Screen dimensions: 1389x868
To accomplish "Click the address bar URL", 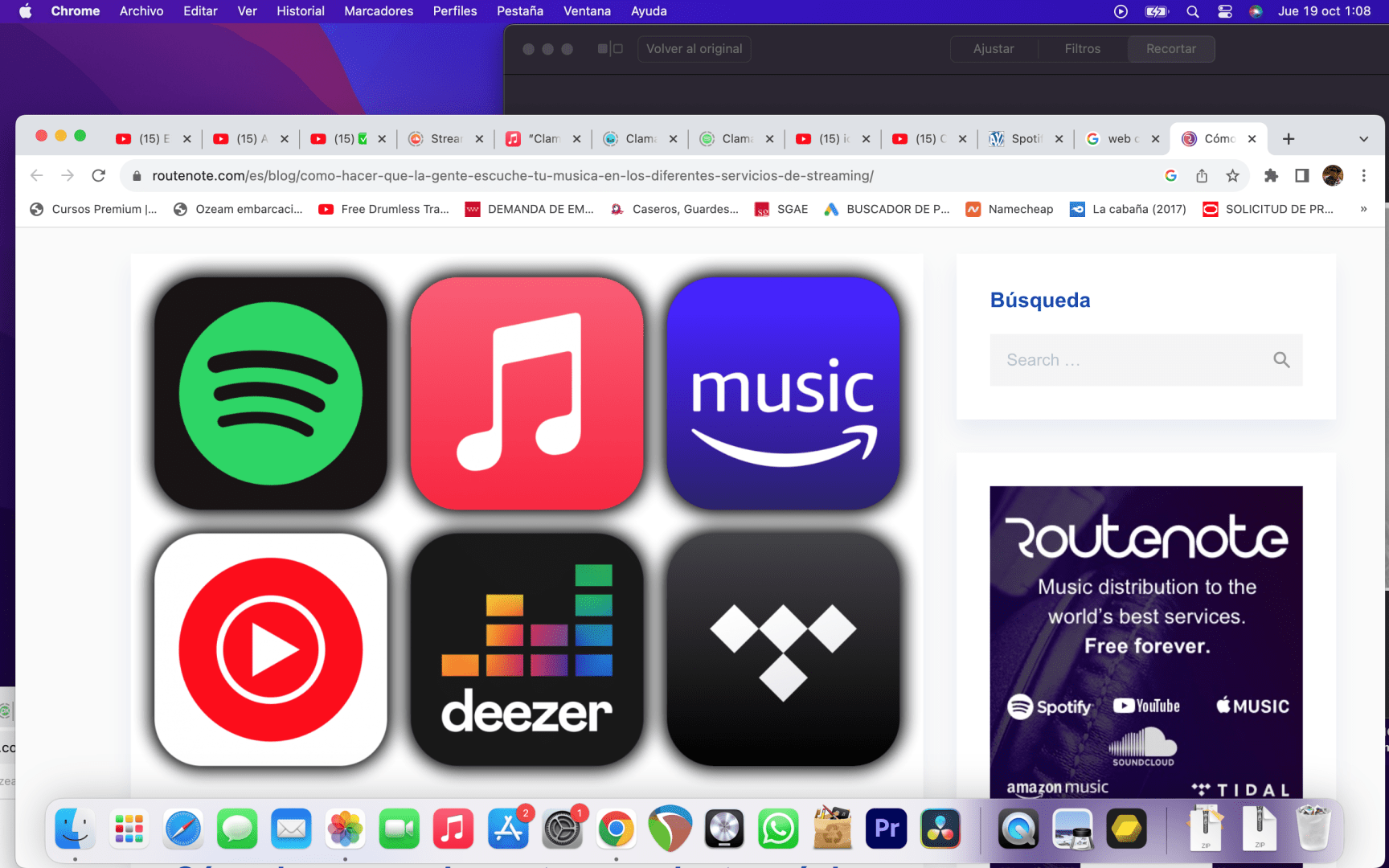I will tap(513, 175).
